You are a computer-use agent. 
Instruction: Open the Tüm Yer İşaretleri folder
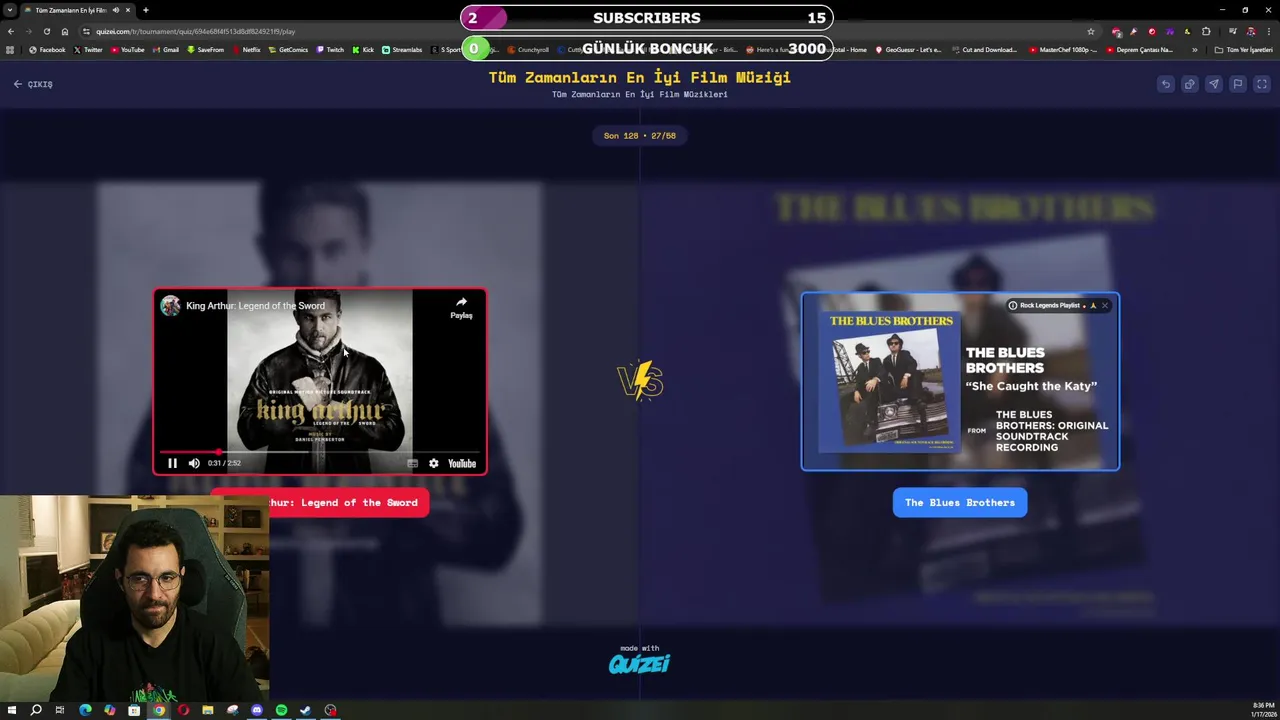1244,49
